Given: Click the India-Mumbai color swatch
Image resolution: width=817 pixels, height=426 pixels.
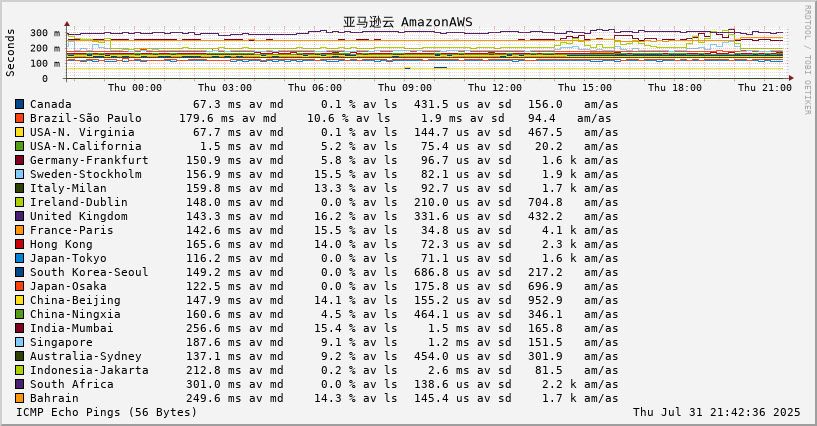Looking at the screenshot, I should (x=19, y=329).
